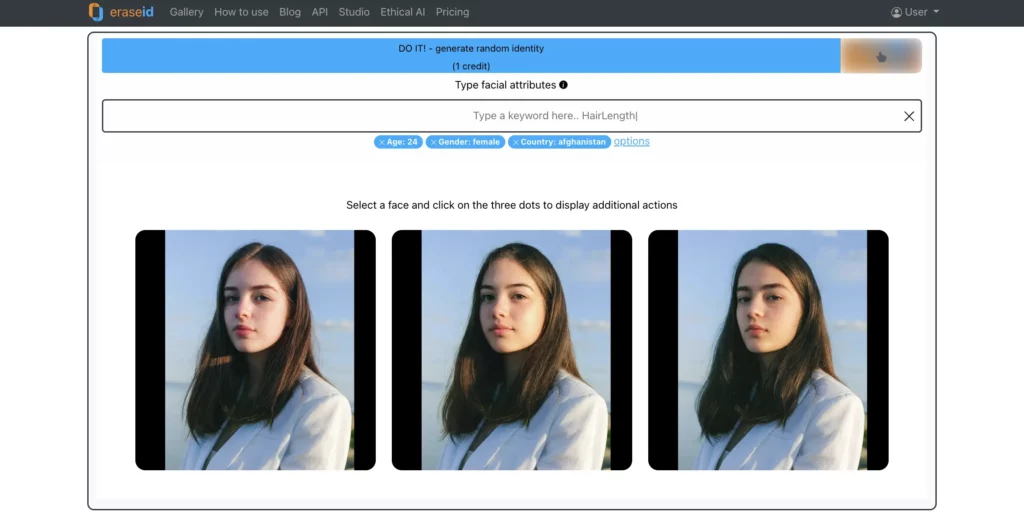
Task: Select the third generated face thumbnail
Action: [x=768, y=350]
